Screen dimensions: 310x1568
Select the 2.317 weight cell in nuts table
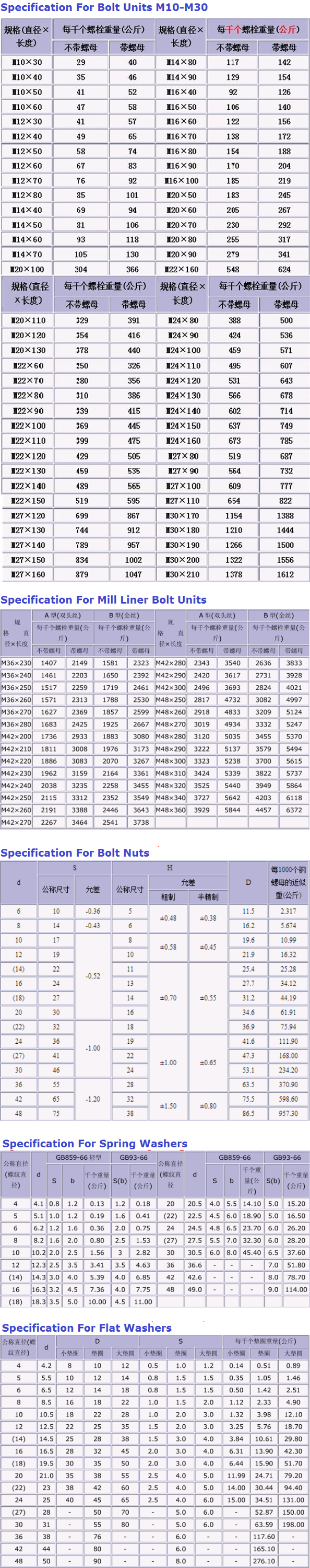click(288, 911)
